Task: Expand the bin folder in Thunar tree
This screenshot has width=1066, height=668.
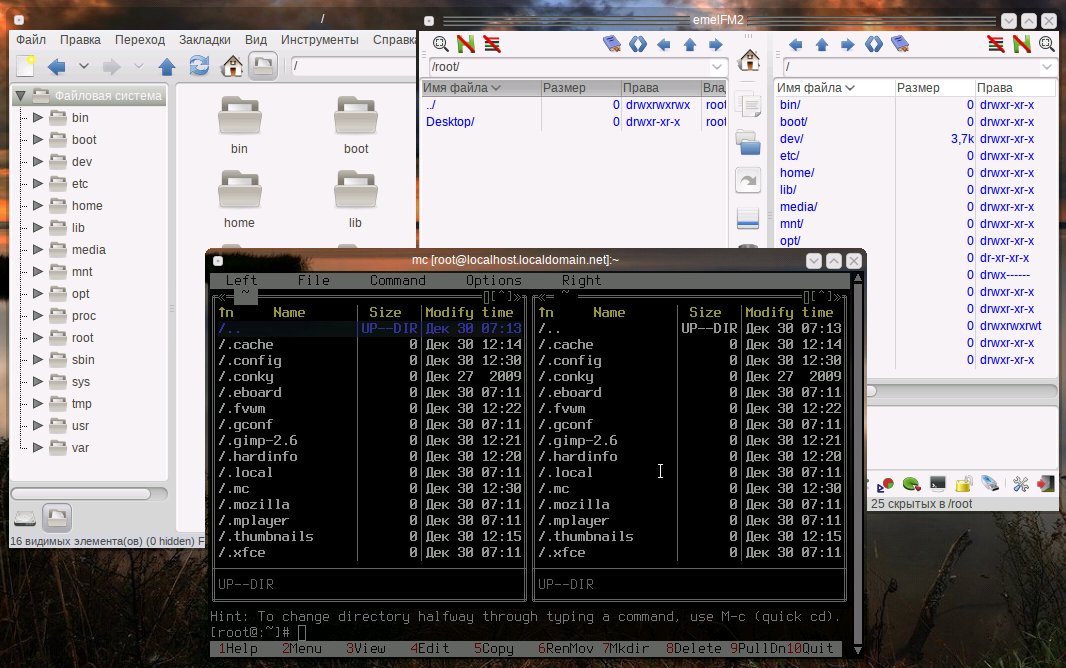Action: click(x=38, y=118)
